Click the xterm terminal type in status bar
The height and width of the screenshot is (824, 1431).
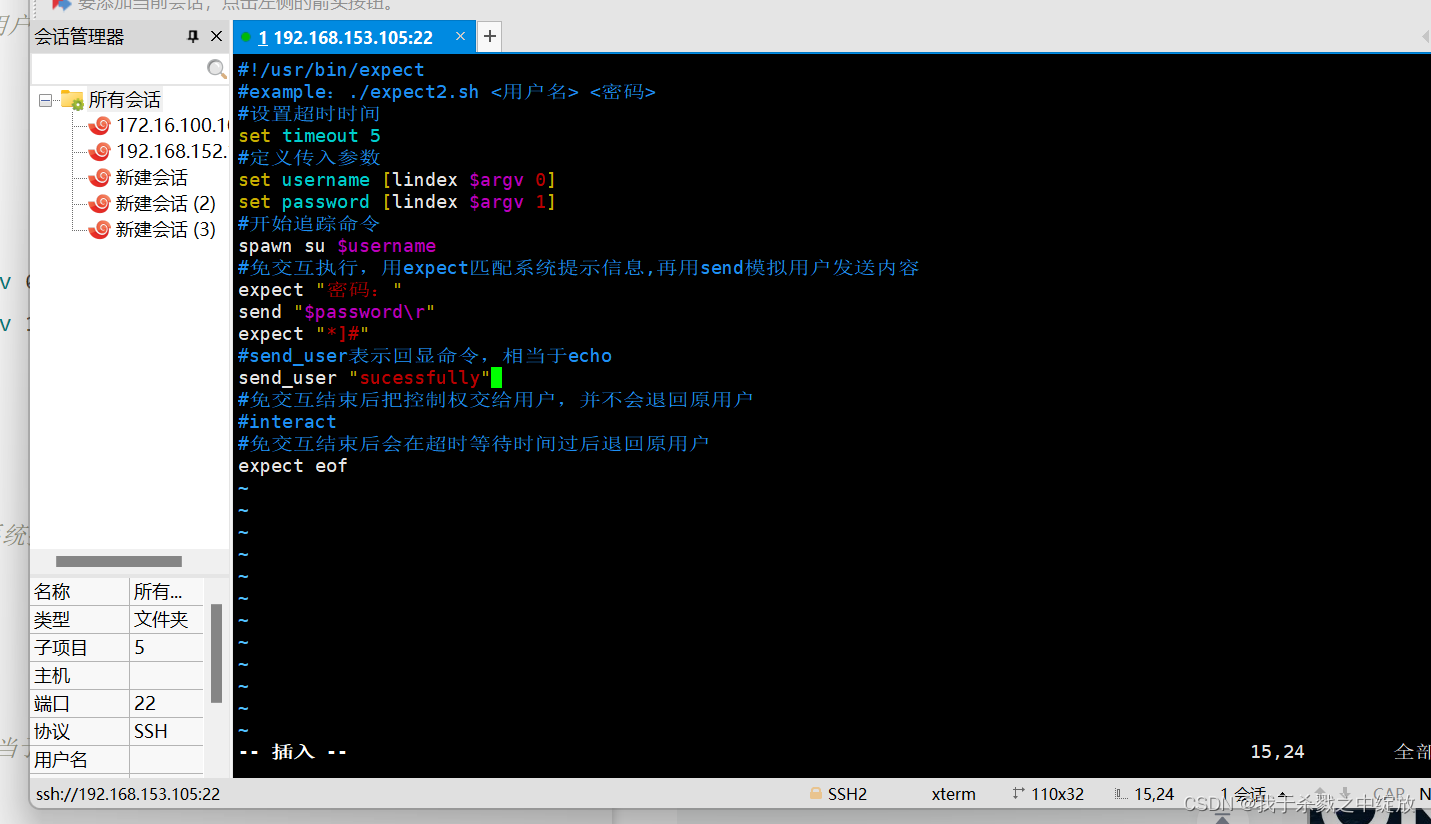(952, 793)
